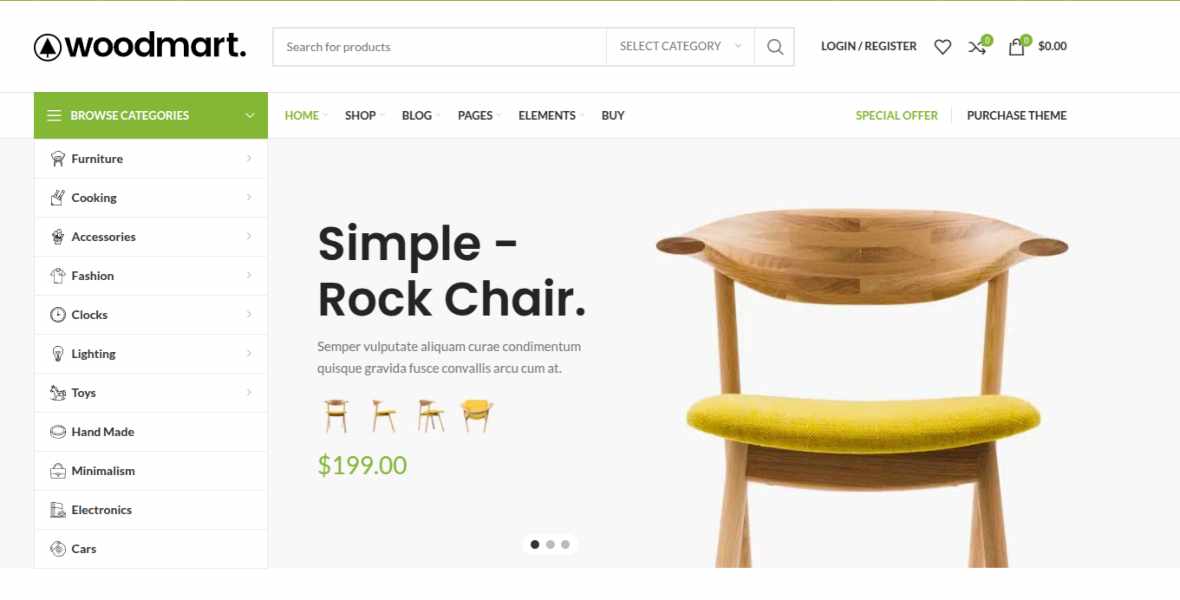Open the wishlist heart icon
Screen dimensions: 1180x600
pyautogui.click(x=942, y=47)
